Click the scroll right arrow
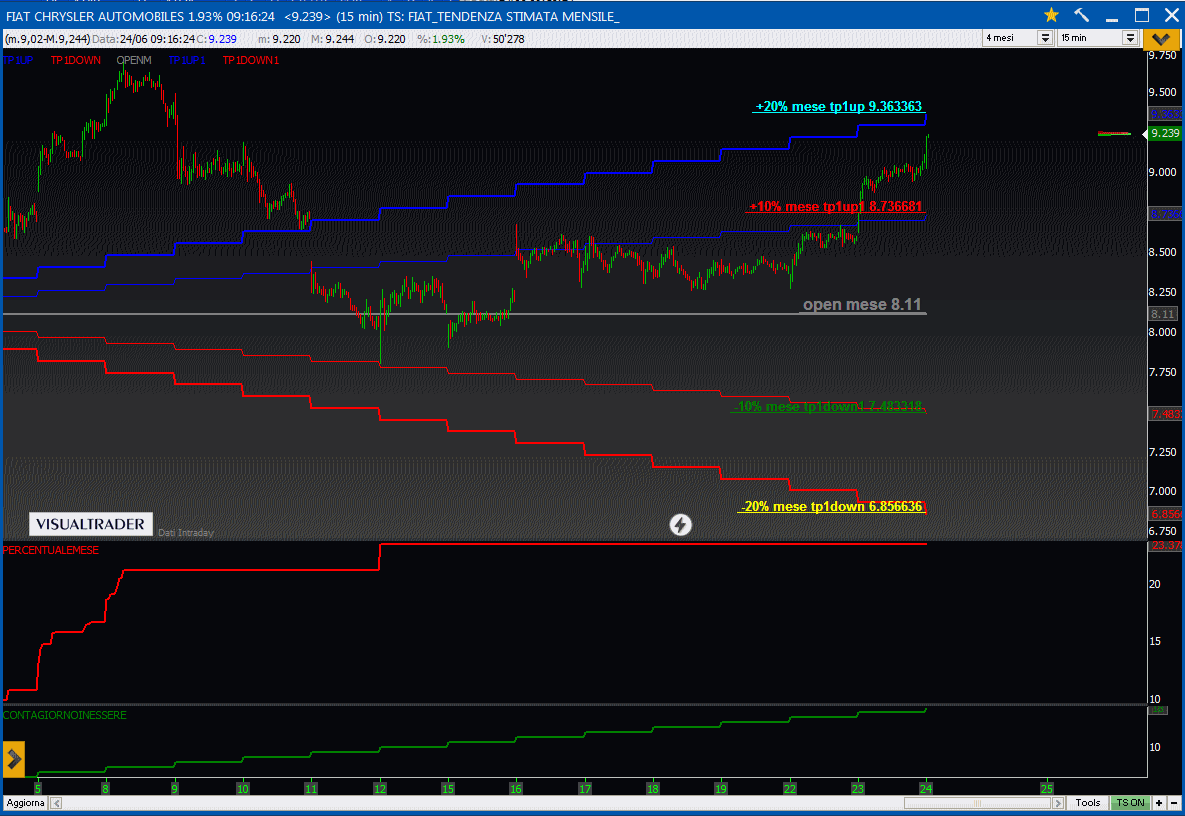 [1058, 803]
